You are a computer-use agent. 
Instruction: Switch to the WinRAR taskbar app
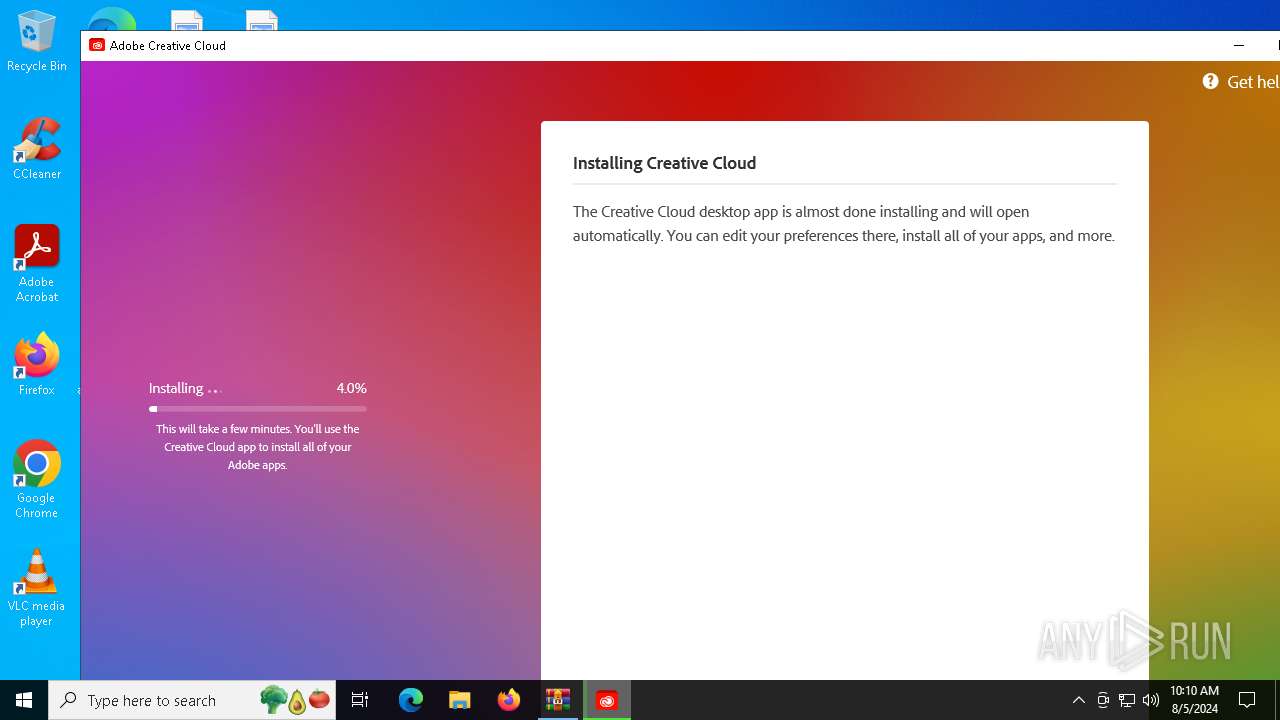(x=558, y=700)
